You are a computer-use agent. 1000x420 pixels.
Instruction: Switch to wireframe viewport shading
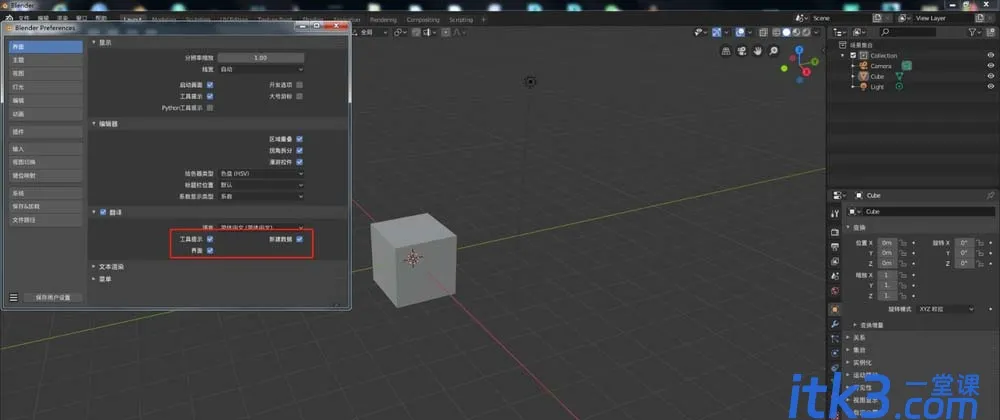pyautogui.click(x=777, y=32)
